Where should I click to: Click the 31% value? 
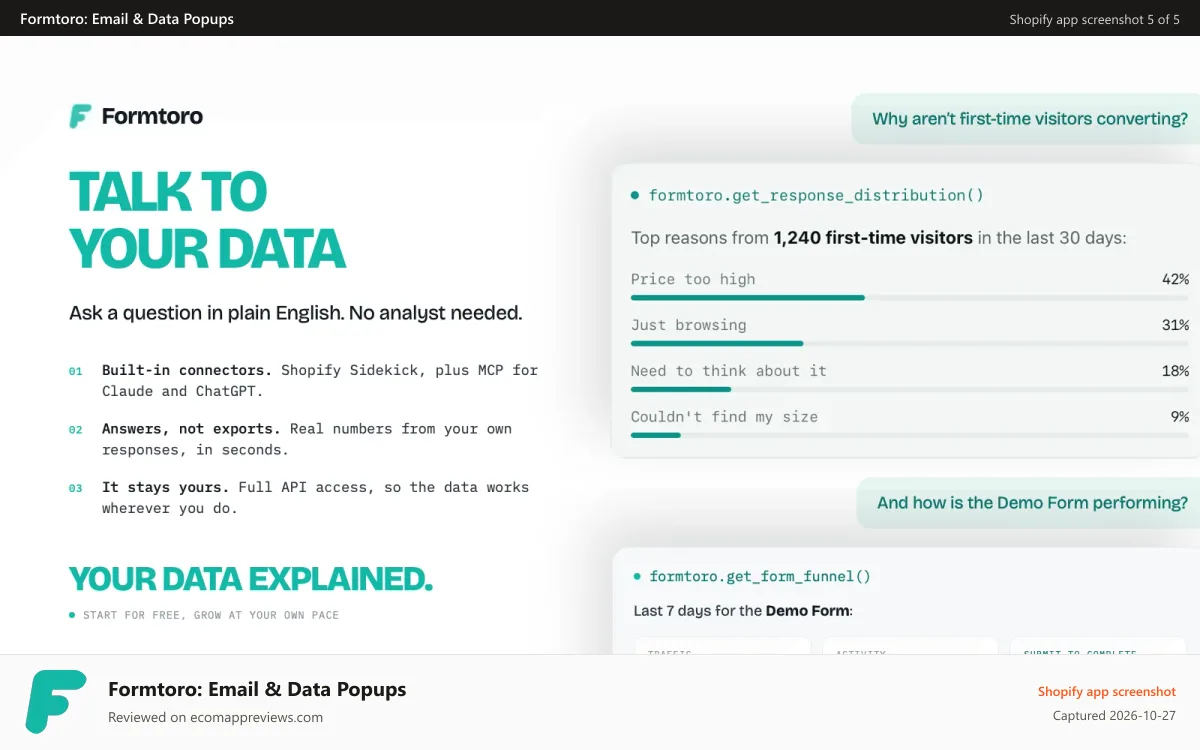(x=1175, y=325)
